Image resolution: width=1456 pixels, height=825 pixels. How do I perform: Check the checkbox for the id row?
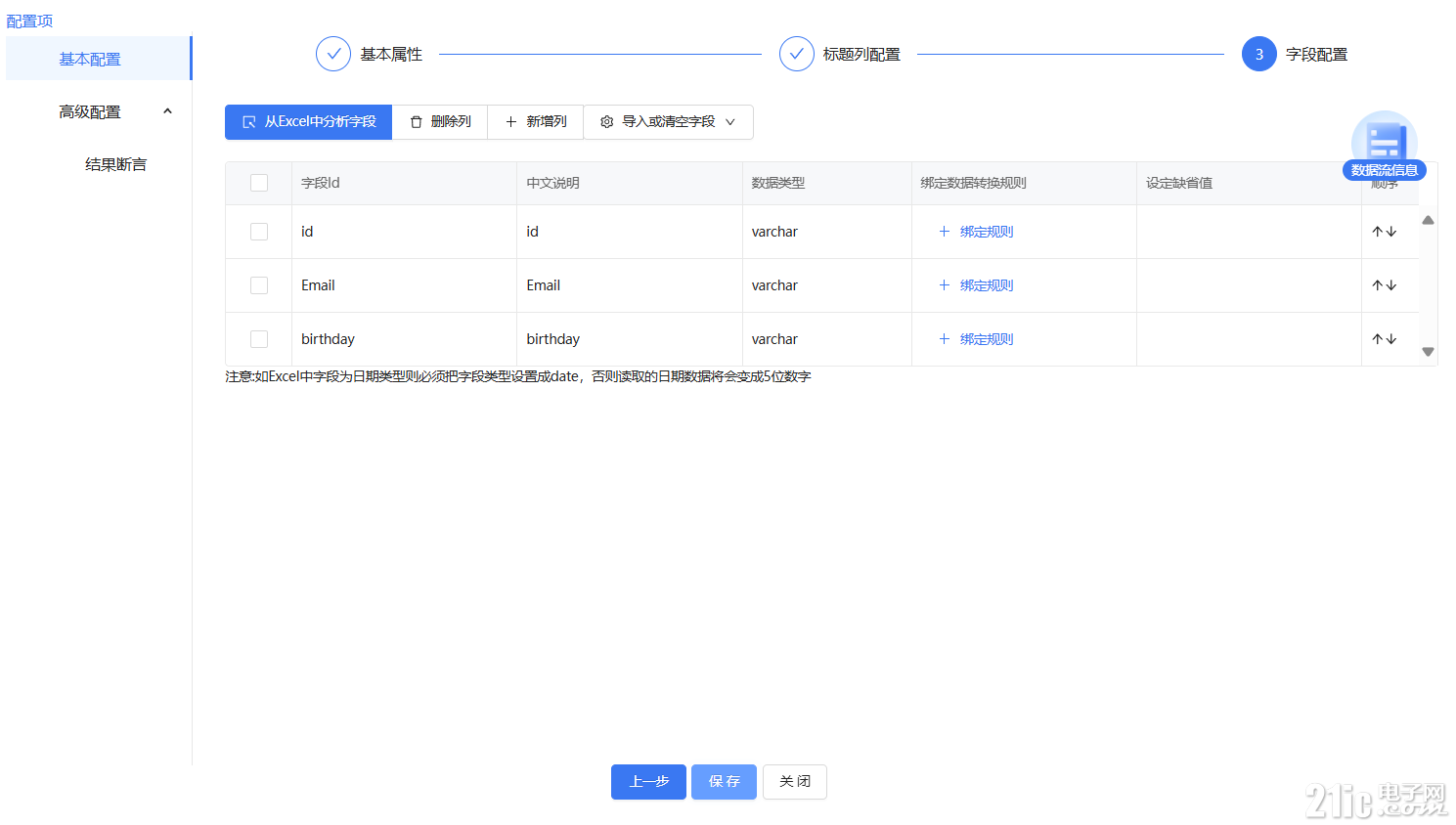click(x=259, y=232)
